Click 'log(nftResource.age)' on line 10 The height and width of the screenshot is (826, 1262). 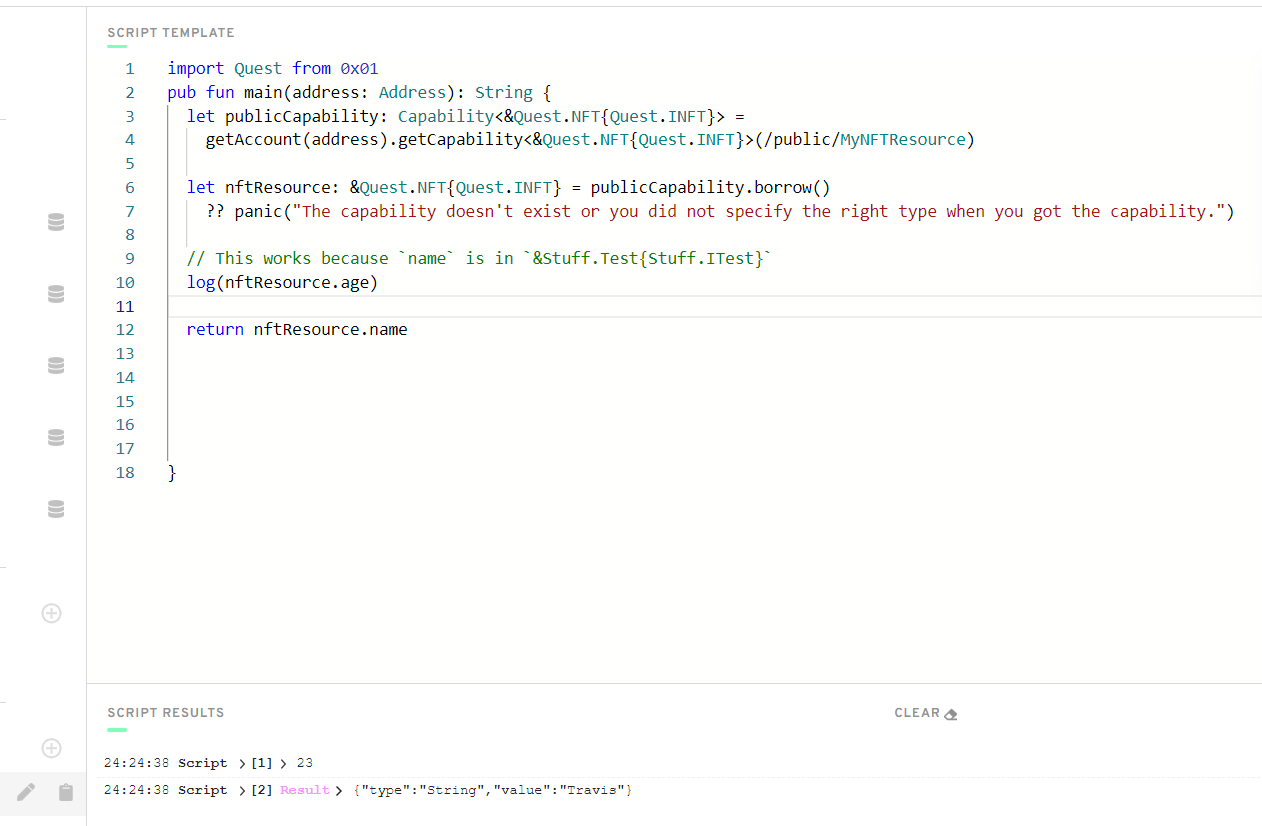point(283,282)
